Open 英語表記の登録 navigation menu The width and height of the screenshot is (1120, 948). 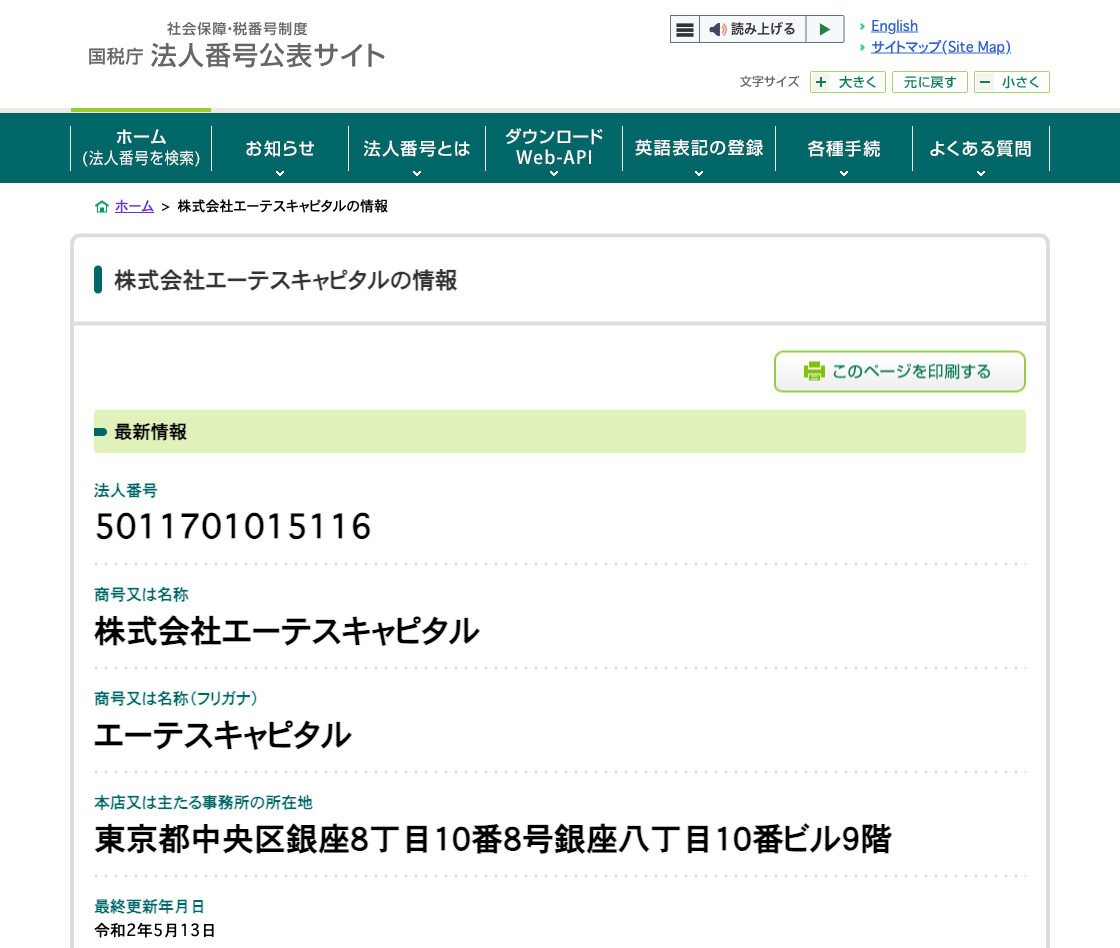point(699,148)
